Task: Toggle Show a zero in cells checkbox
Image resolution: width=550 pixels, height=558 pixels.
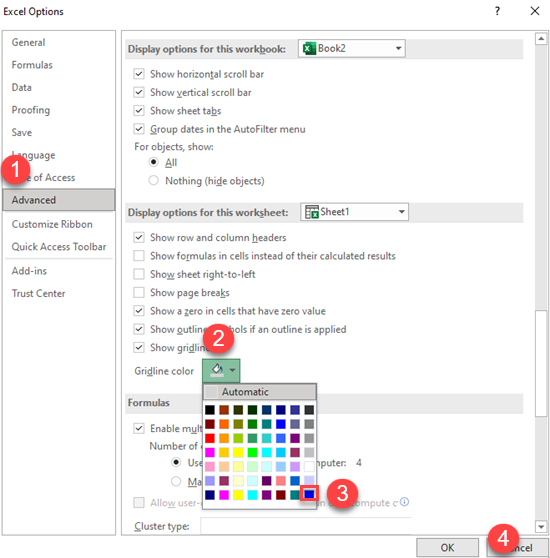Action: pyautogui.click(x=139, y=311)
